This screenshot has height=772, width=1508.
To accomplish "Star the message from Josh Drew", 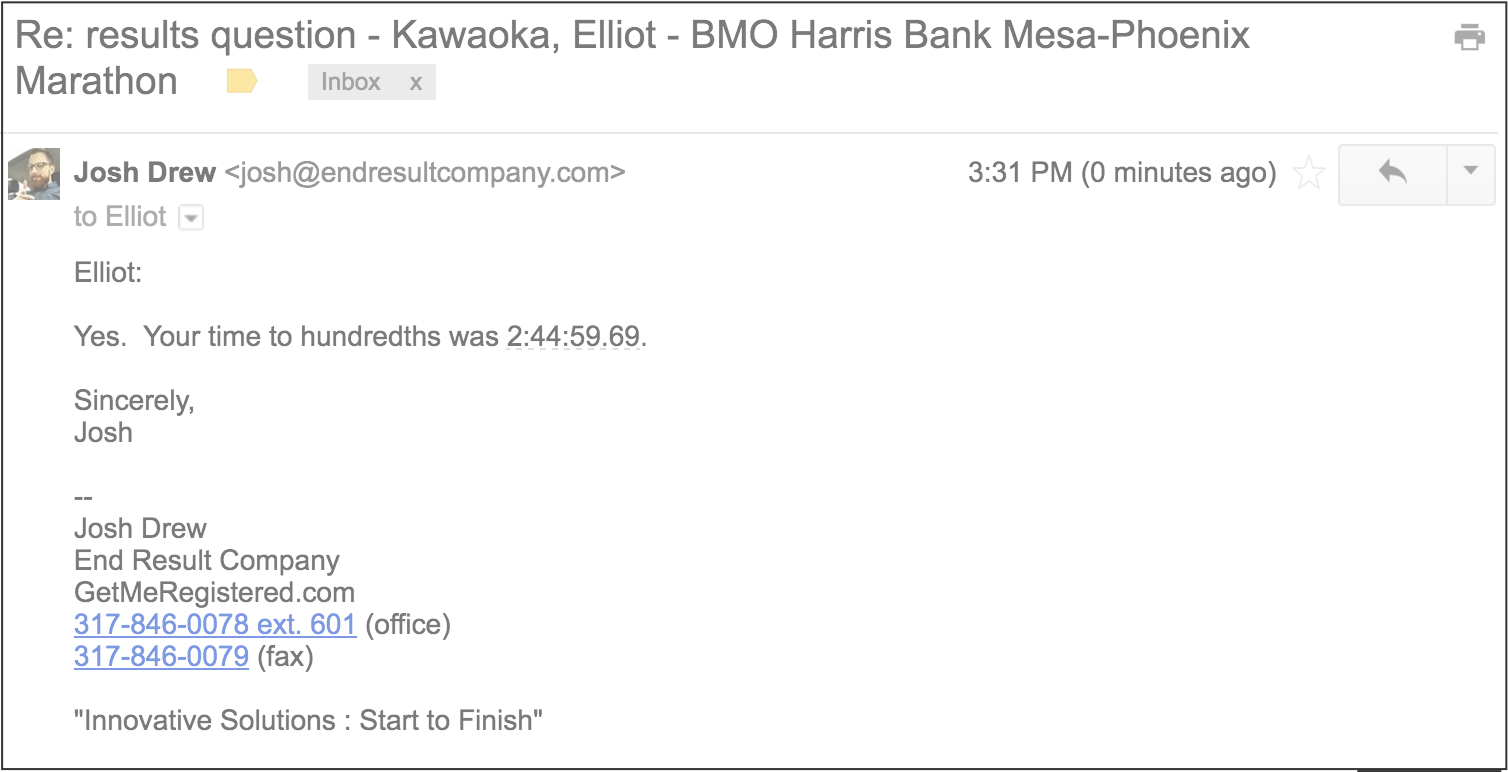I will (1308, 174).
